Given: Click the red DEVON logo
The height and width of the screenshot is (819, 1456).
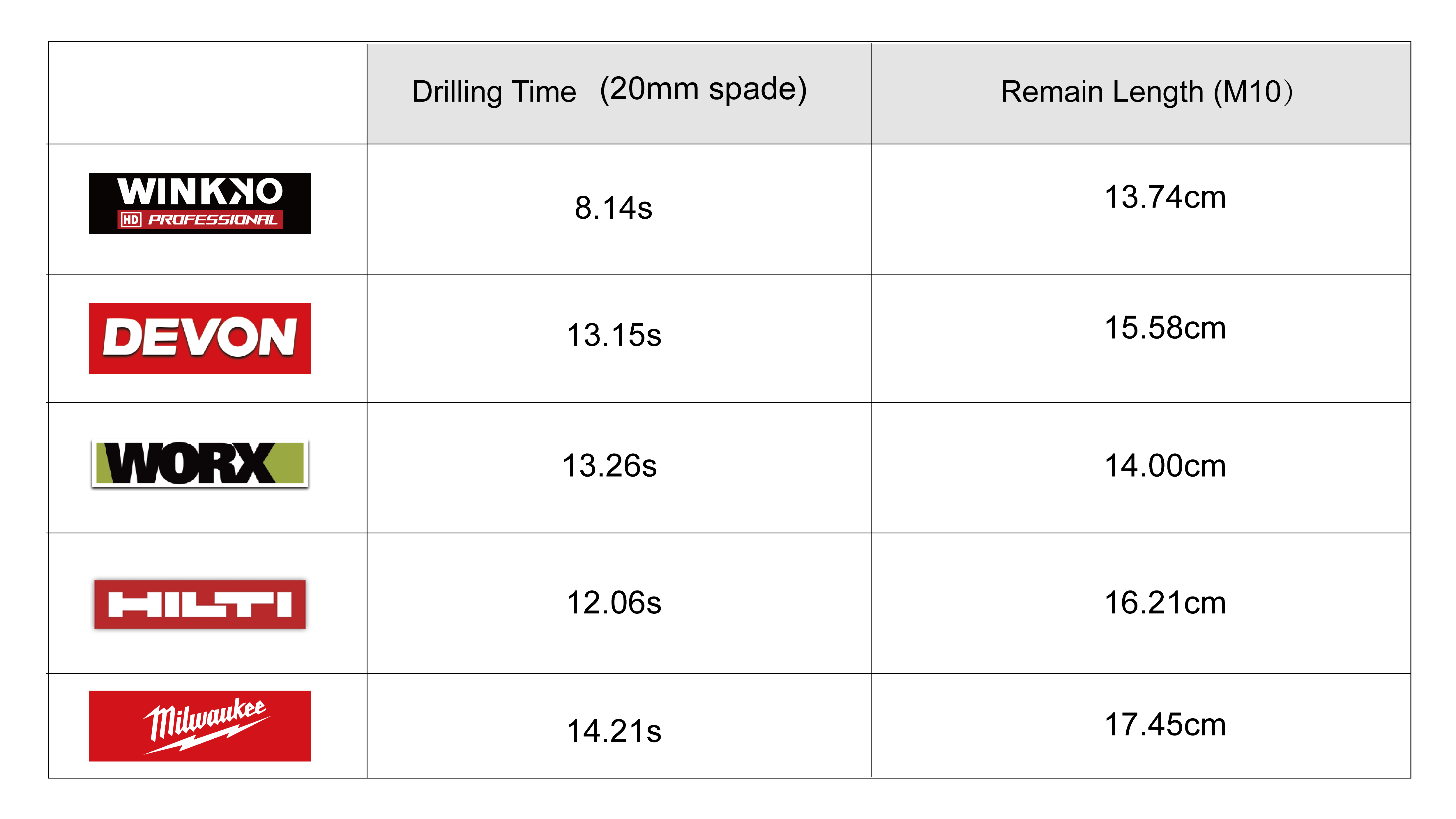Looking at the screenshot, I should point(199,338).
